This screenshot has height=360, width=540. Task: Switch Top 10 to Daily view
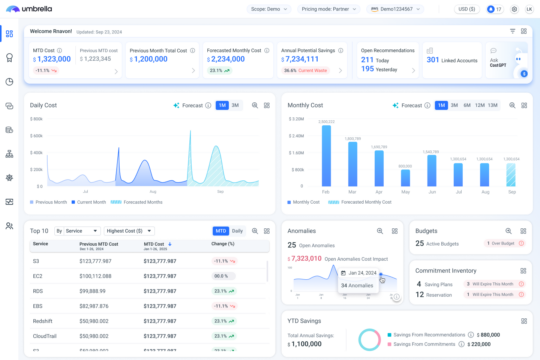pyautogui.click(x=237, y=231)
